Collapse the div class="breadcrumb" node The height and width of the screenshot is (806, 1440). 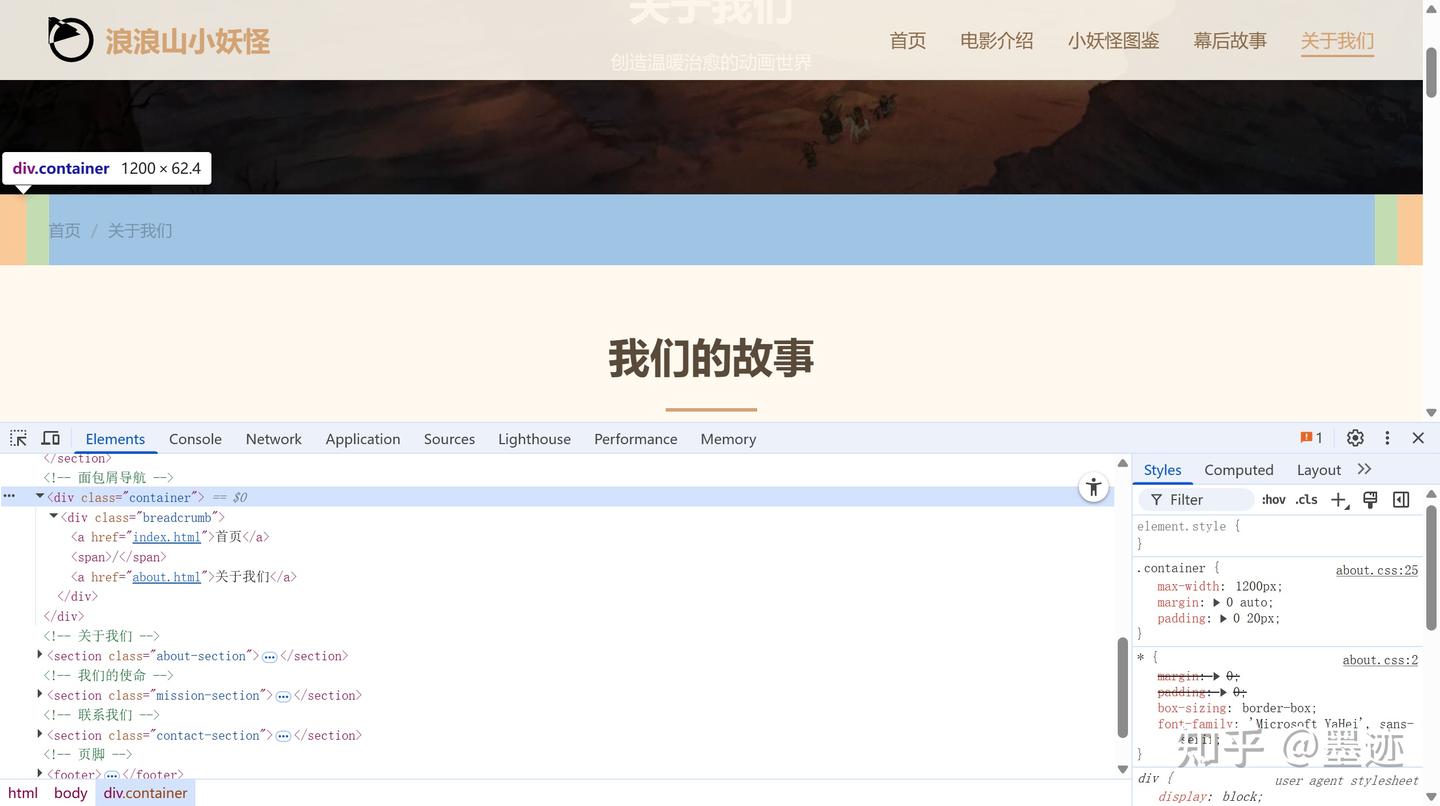(x=54, y=517)
